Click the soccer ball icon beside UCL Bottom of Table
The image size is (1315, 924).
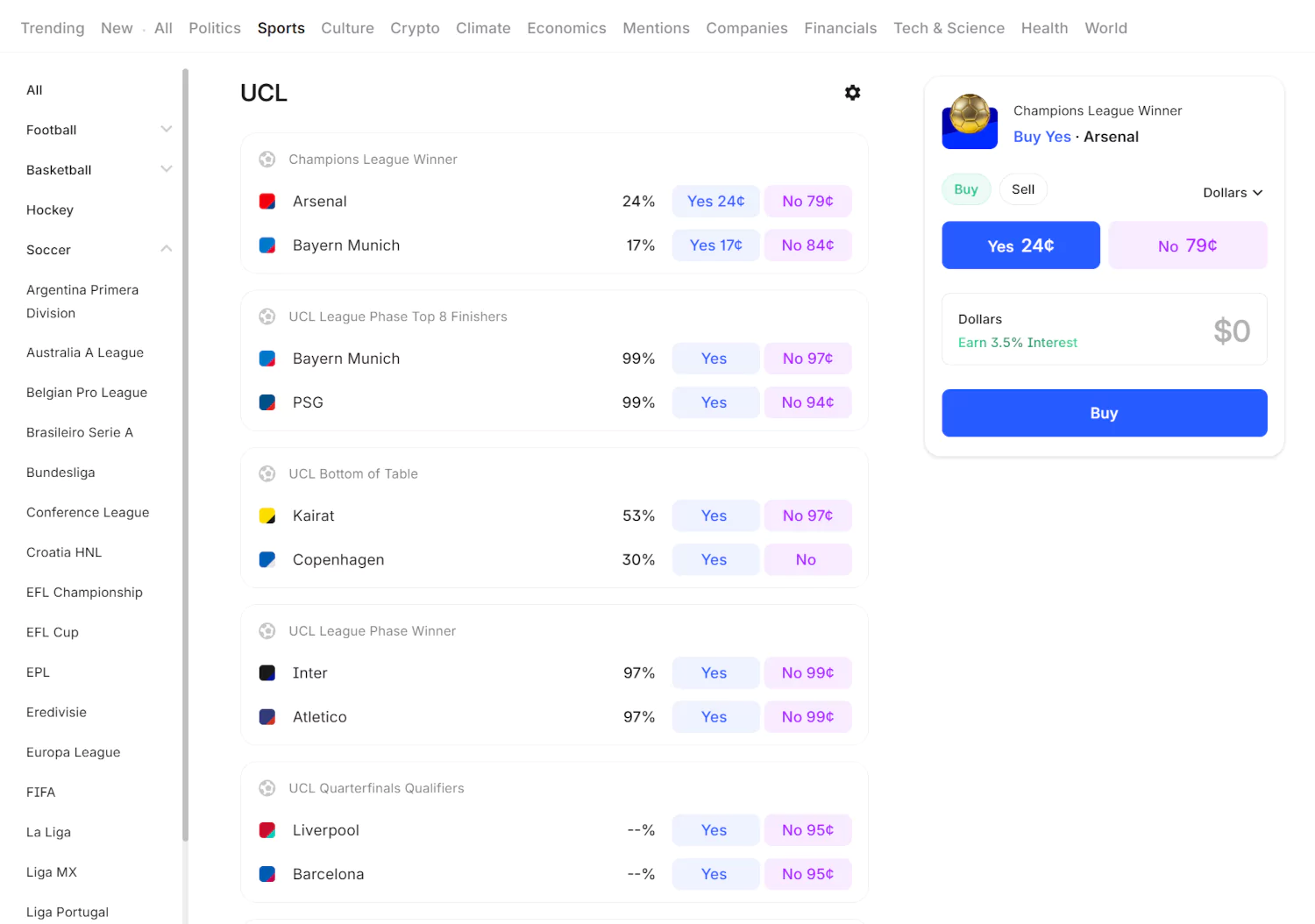point(267,473)
